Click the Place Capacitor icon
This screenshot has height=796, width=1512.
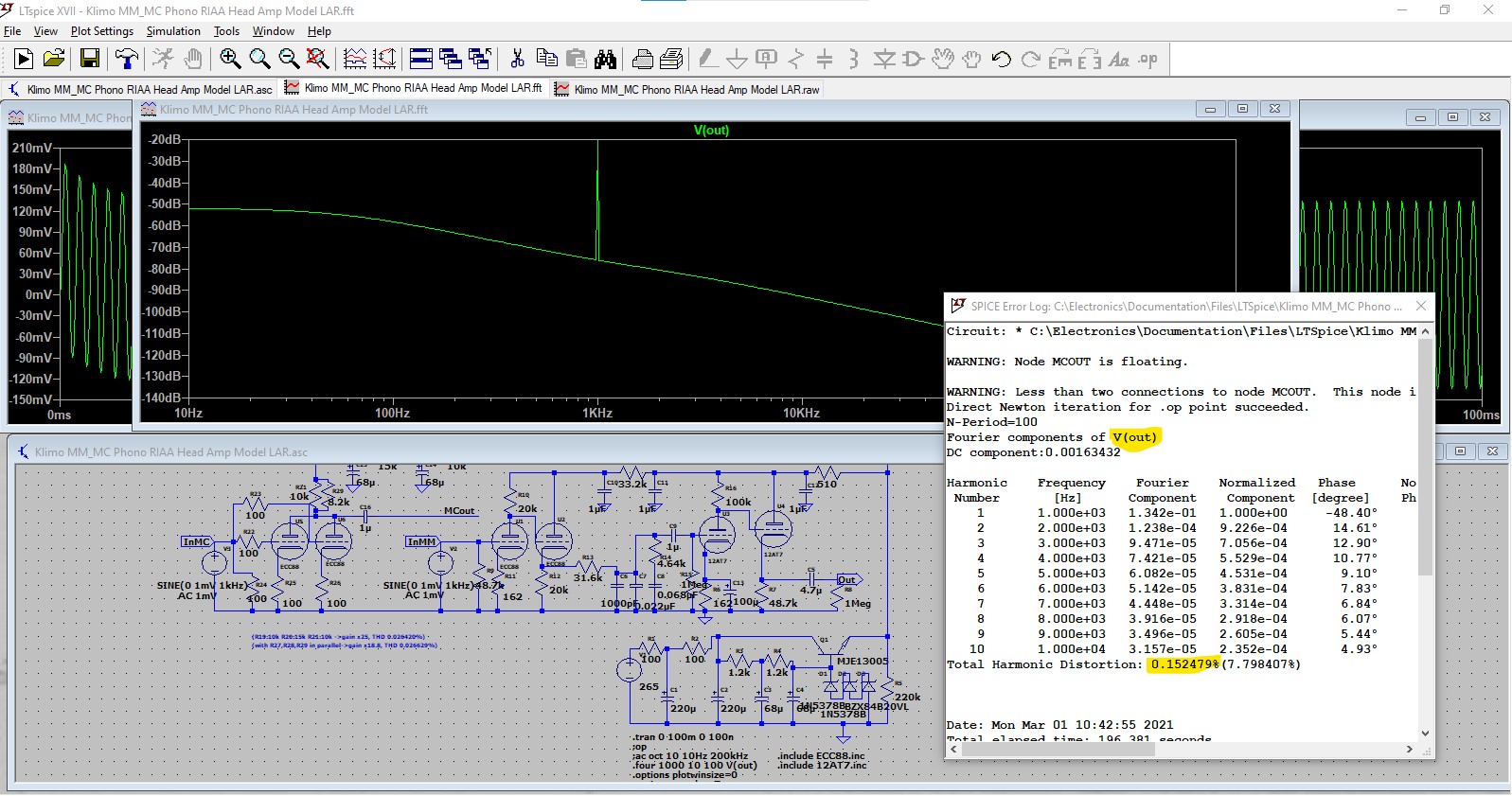[825, 60]
